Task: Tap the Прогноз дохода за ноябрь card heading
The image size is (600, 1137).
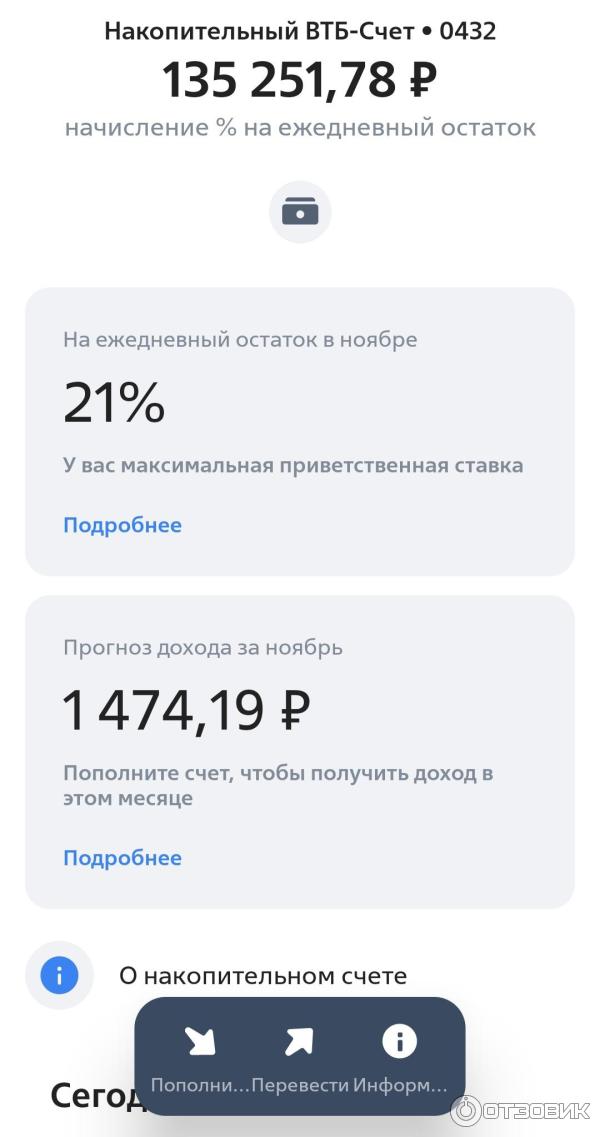Action: (203, 647)
